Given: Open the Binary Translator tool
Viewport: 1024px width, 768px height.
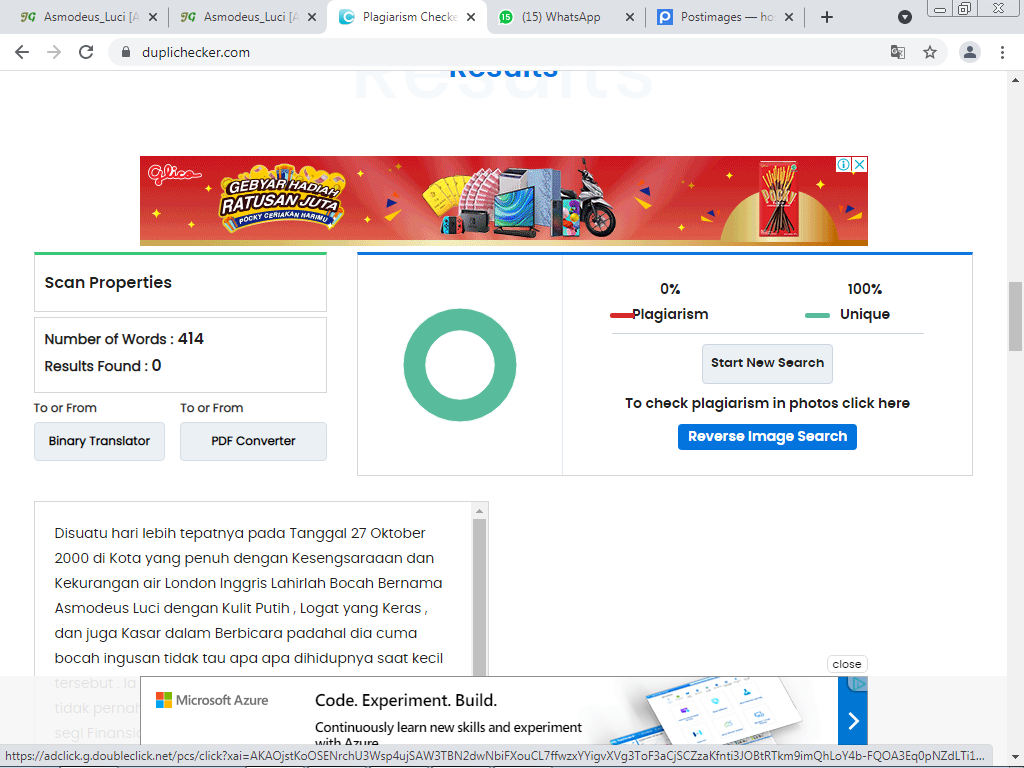Looking at the screenshot, I should click(x=99, y=441).
